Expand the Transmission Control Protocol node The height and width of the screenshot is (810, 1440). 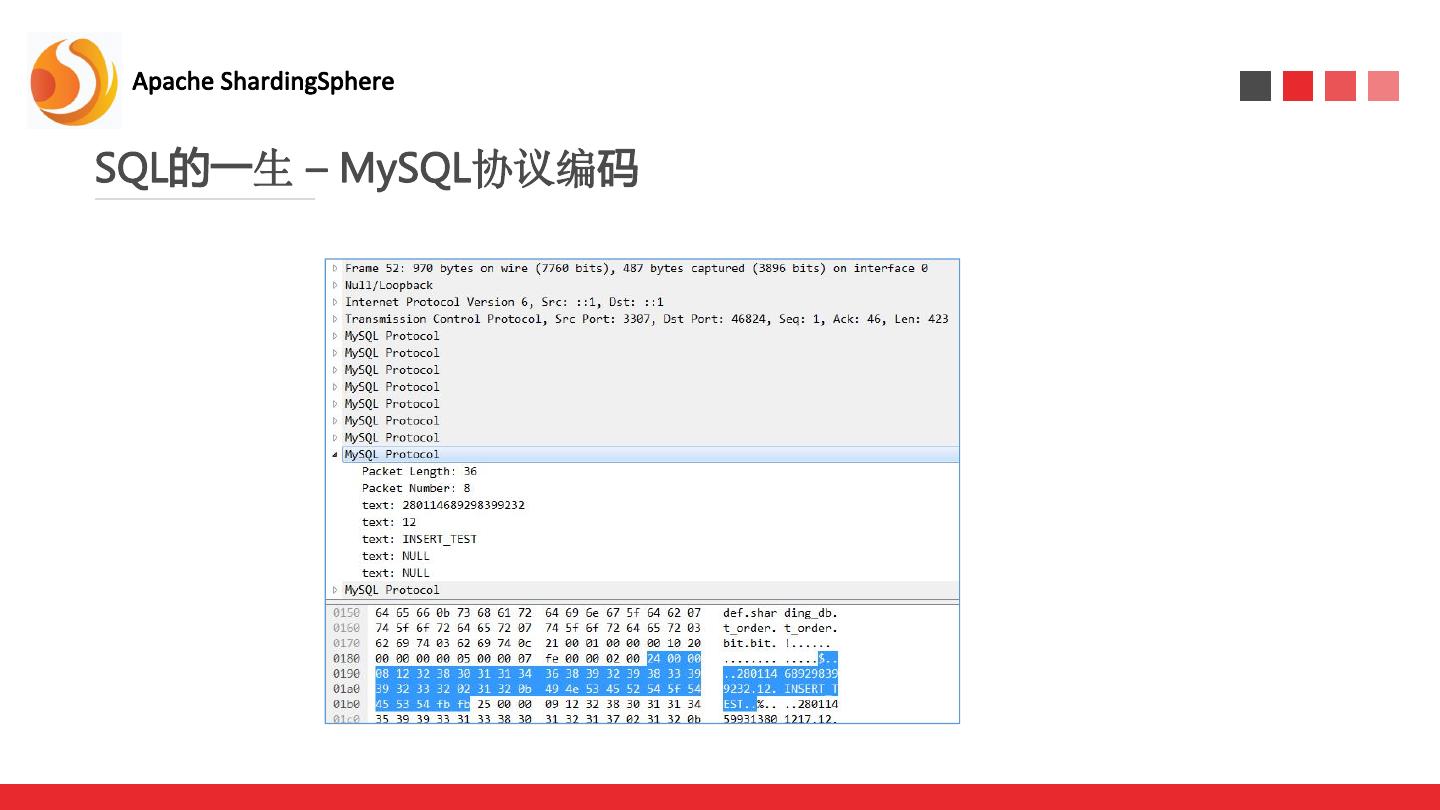335,319
